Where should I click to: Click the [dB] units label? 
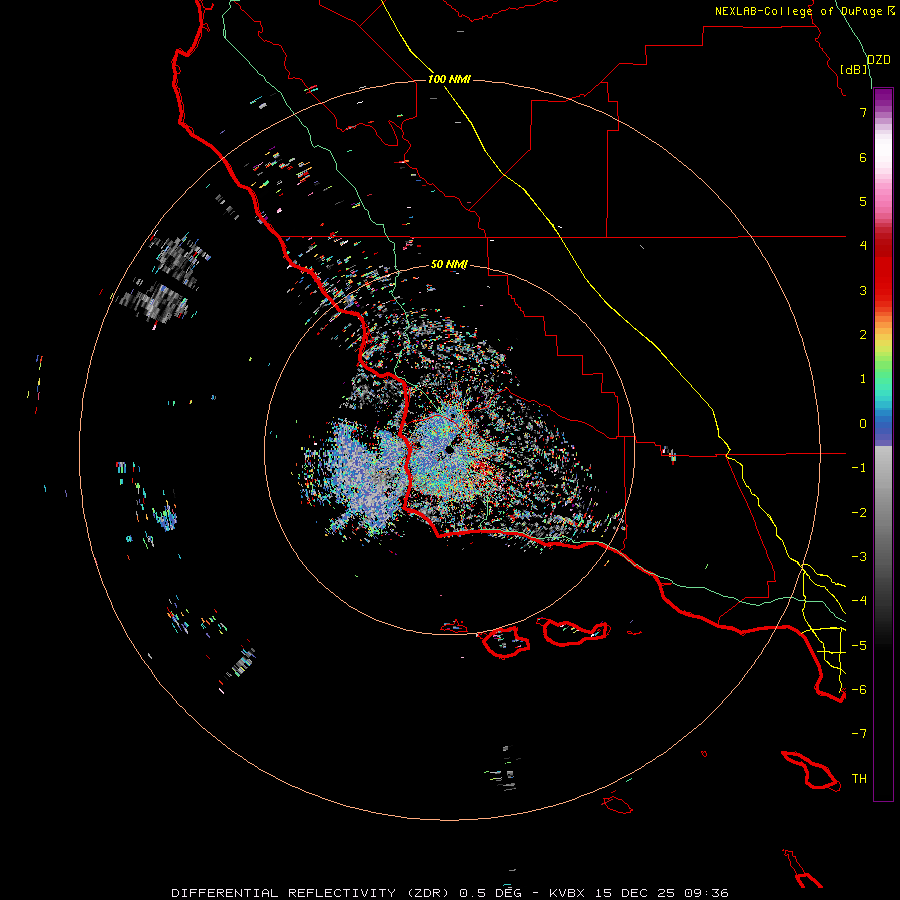[x=854, y=69]
